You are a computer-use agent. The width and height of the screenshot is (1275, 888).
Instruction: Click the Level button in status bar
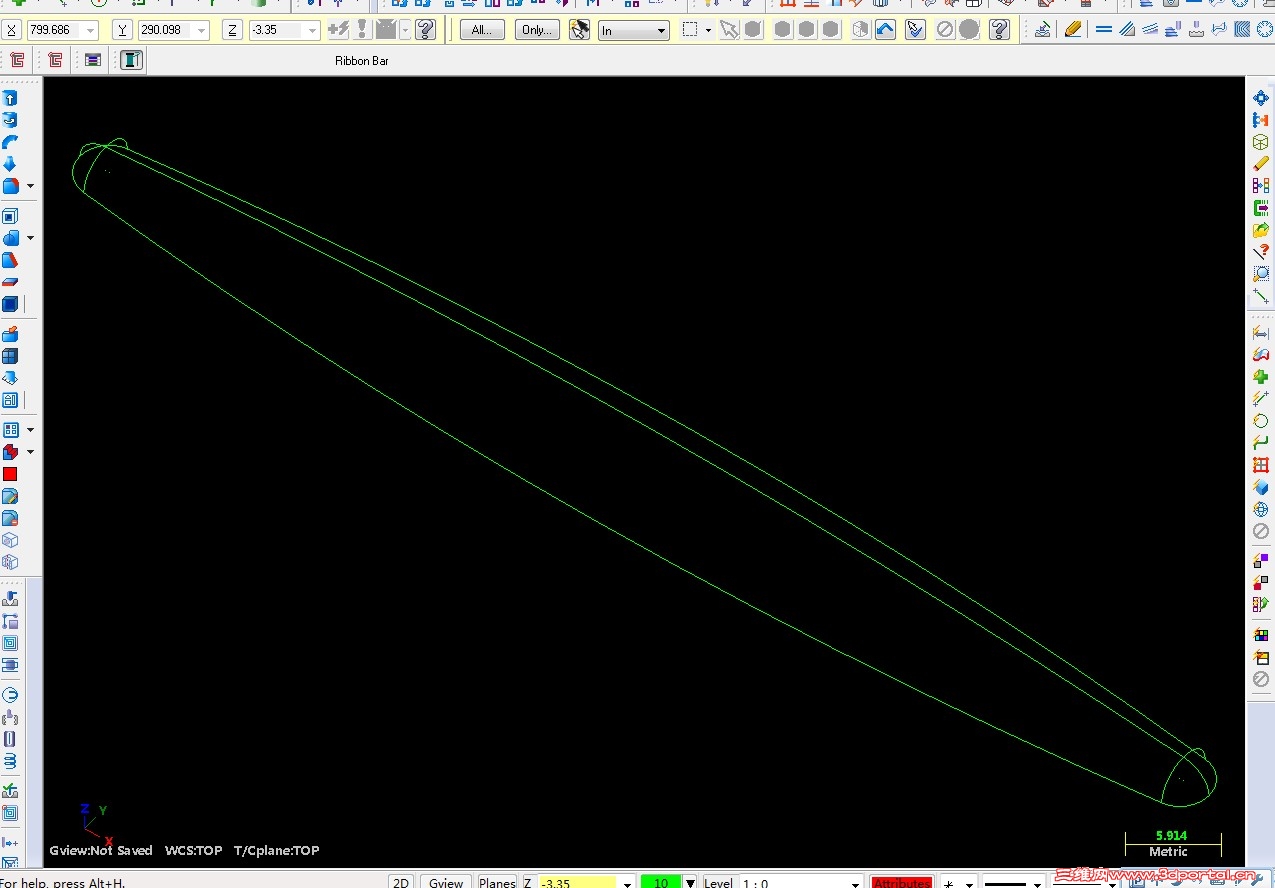pyautogui.click(x=718, y=882)
